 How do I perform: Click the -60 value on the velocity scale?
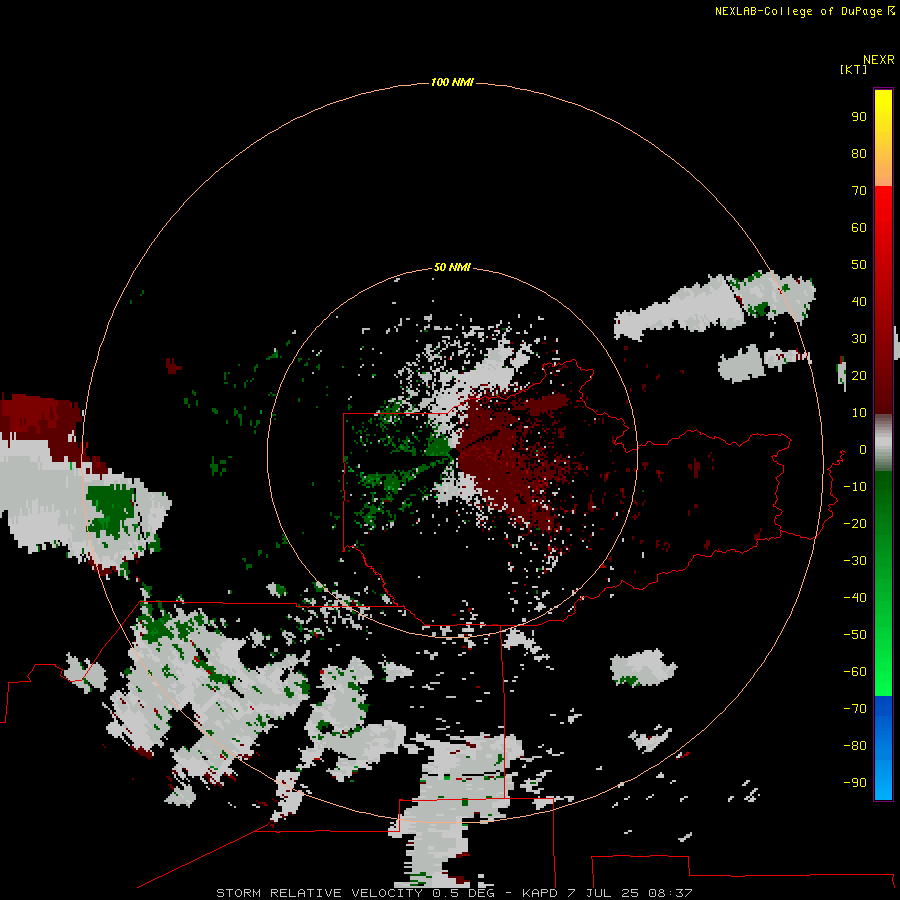pyautogui.click(x=855, y=672)
